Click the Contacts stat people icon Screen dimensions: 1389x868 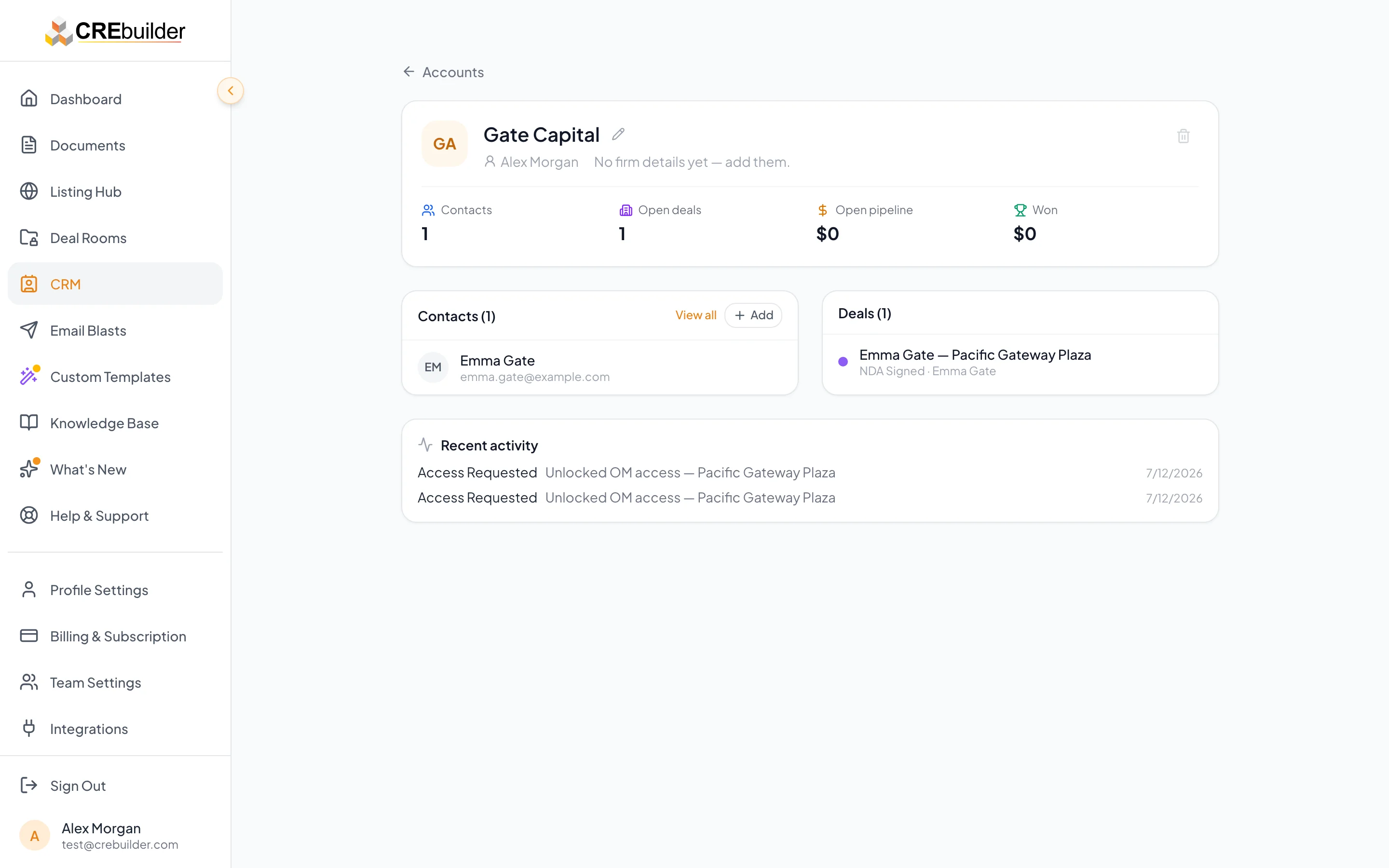coord(428,210)
